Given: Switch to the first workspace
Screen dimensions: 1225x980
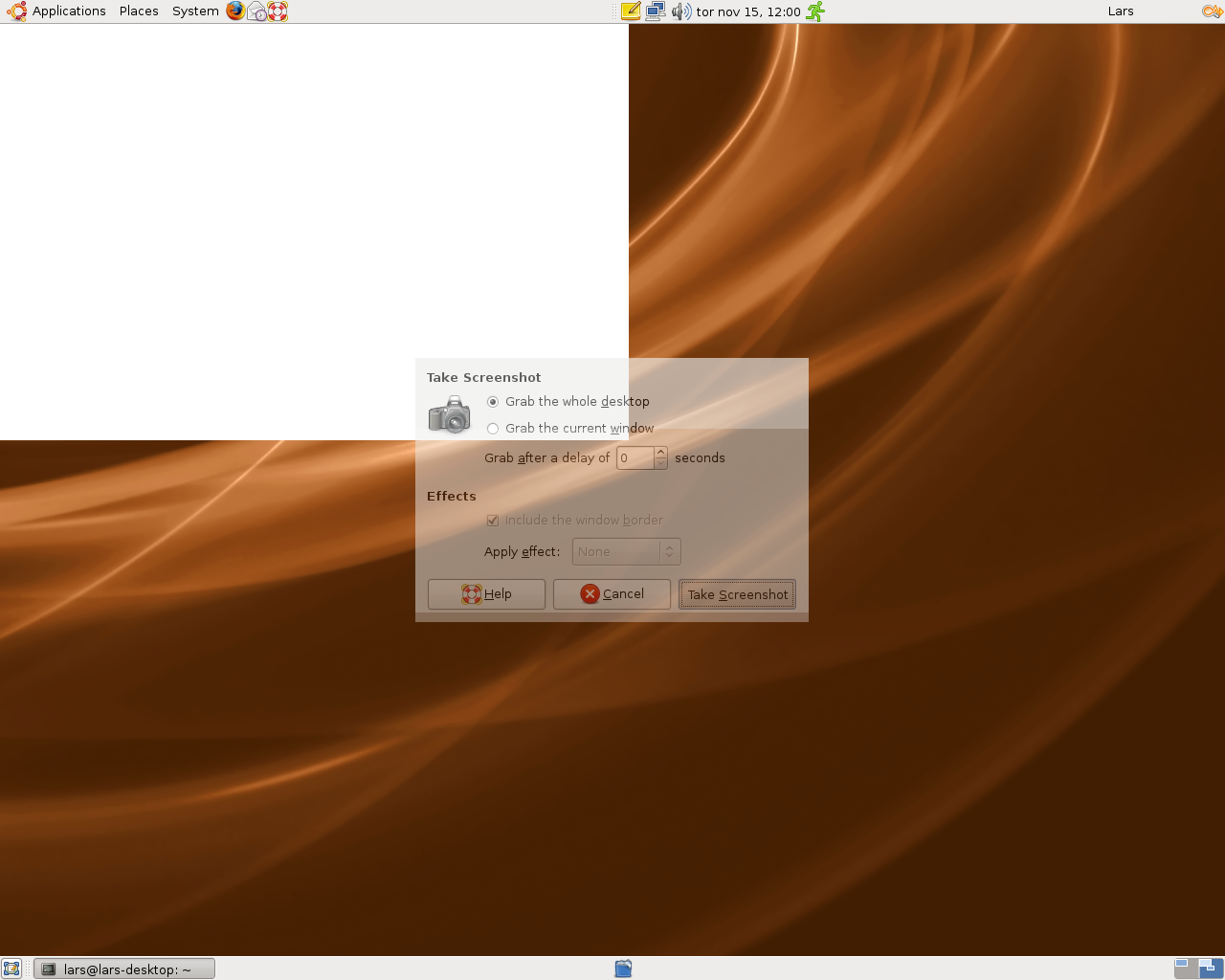Looking at the screenshot, I should pyautogui.click(x=1186, y=969).
